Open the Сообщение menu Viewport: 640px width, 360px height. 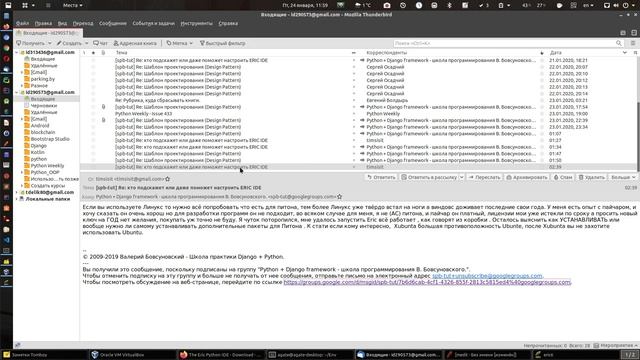(113, 23)
